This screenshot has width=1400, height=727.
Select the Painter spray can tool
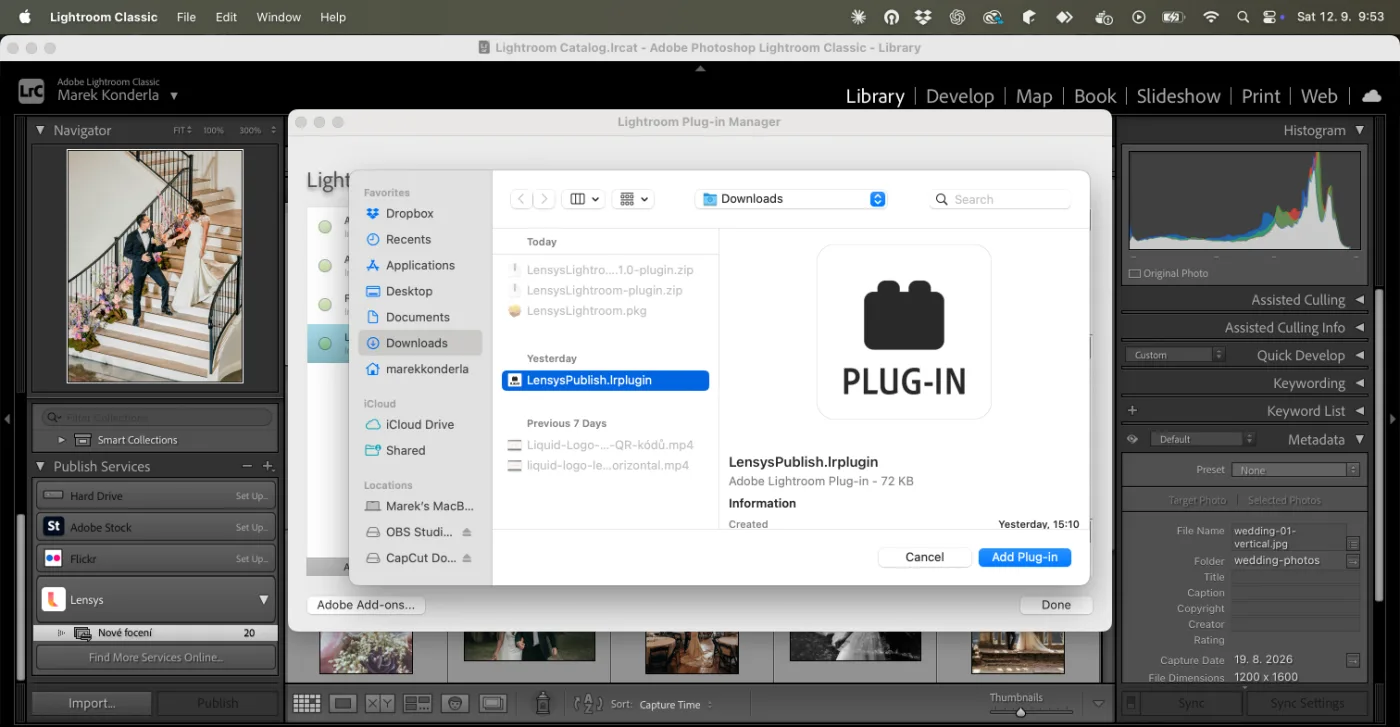[543, 703]
